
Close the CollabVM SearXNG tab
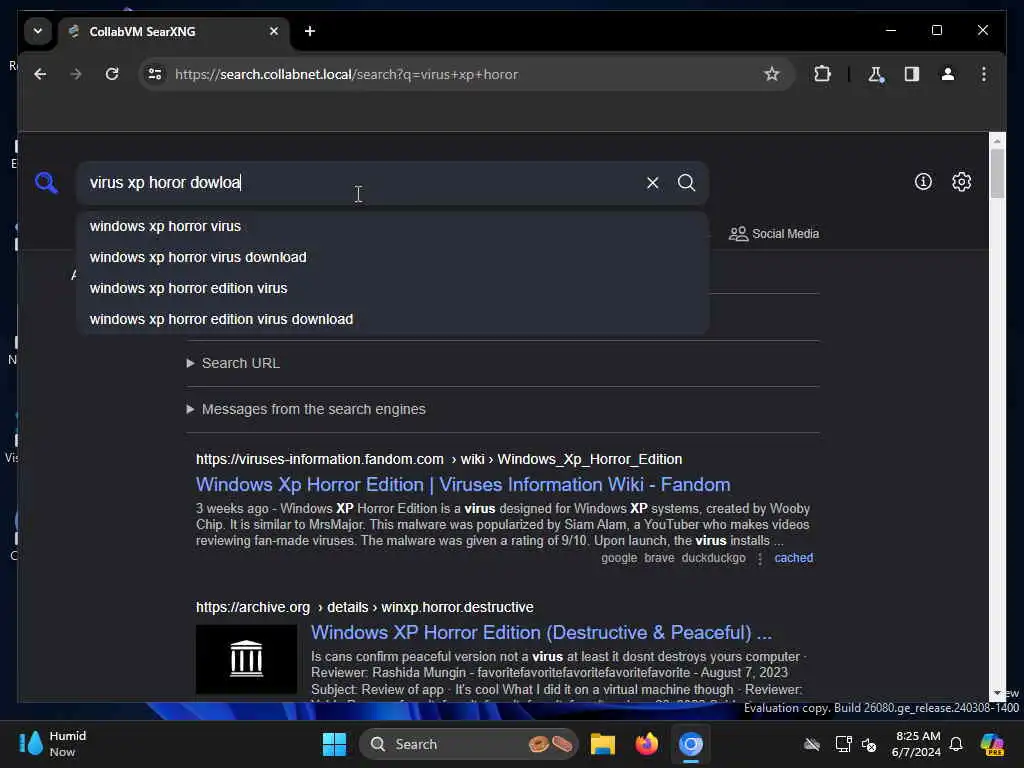pos(274,31)
